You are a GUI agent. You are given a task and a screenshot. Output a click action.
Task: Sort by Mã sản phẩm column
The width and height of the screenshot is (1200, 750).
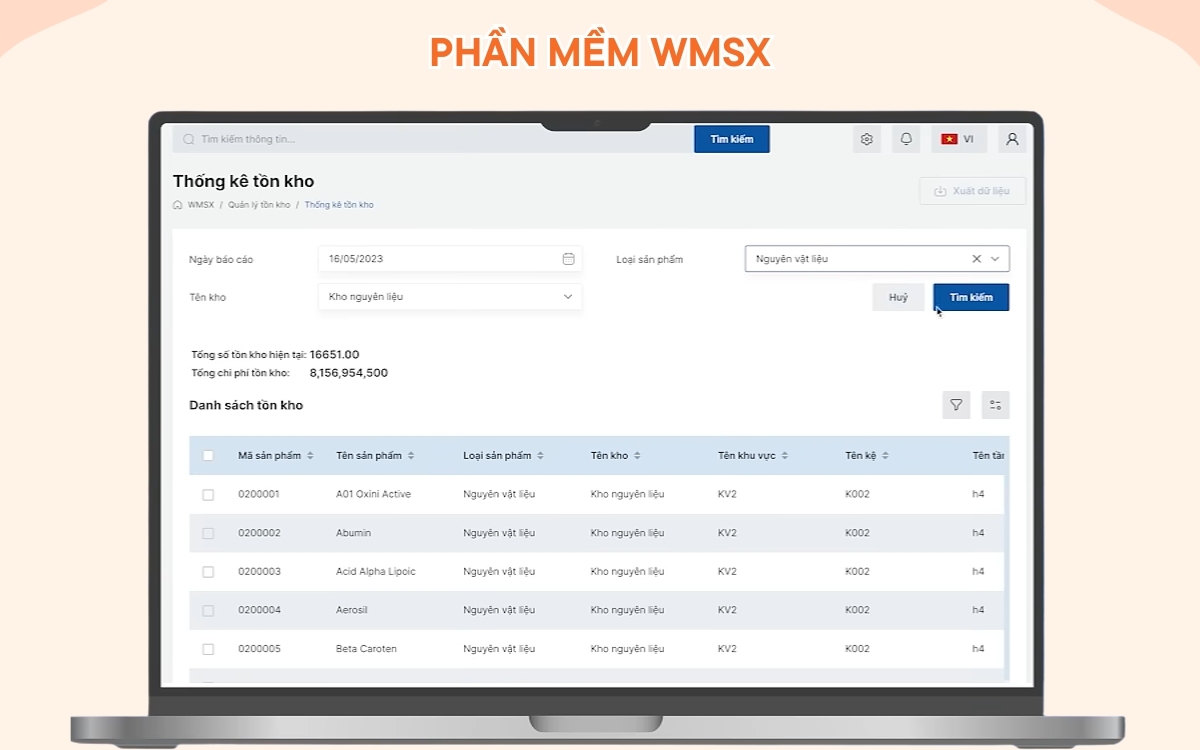pyautogui.click(x=310, y=456)
